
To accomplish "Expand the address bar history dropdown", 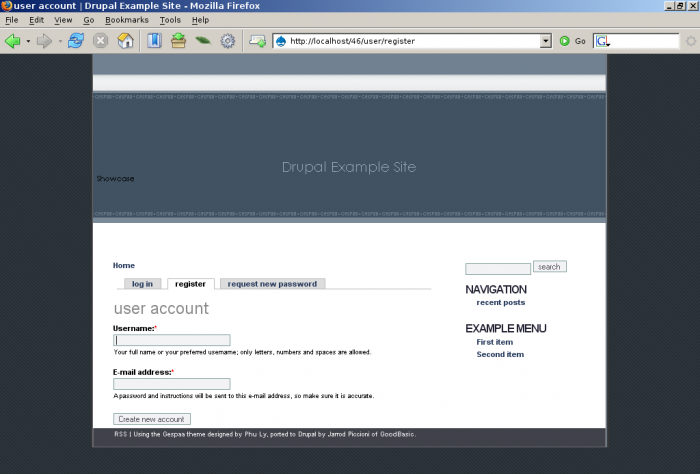I will coord(546,41).
